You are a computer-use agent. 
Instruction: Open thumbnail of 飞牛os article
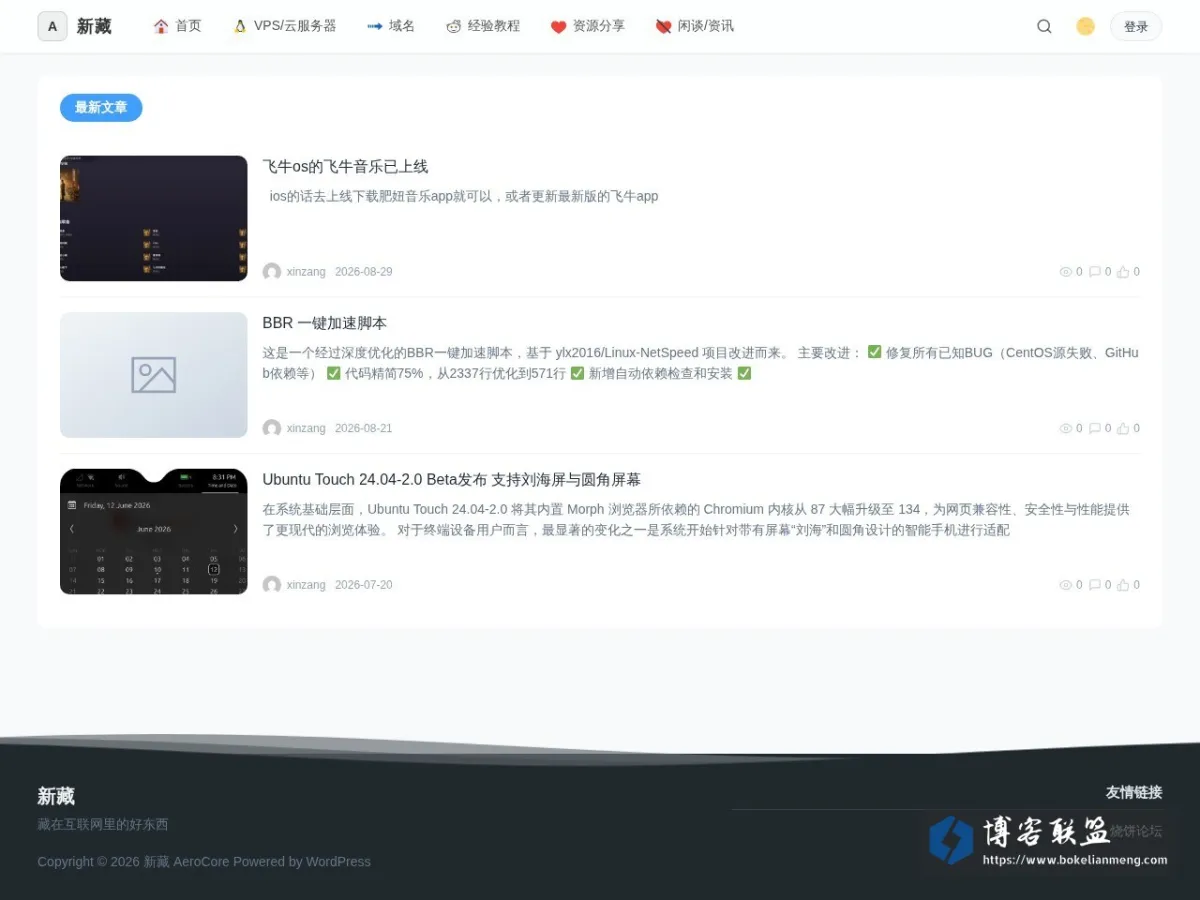click(x=153, y=218)
